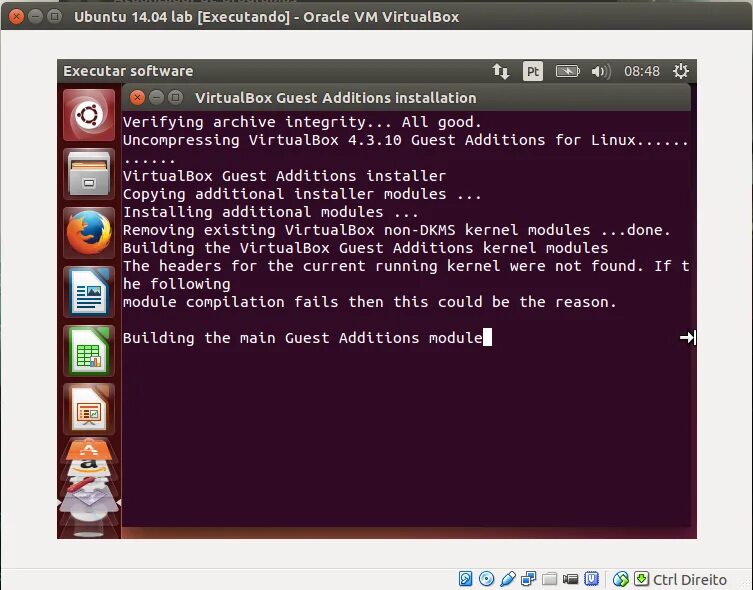Minimize the Guest Additions installation terminal
The image size is (753, 590).
point(156,97)
